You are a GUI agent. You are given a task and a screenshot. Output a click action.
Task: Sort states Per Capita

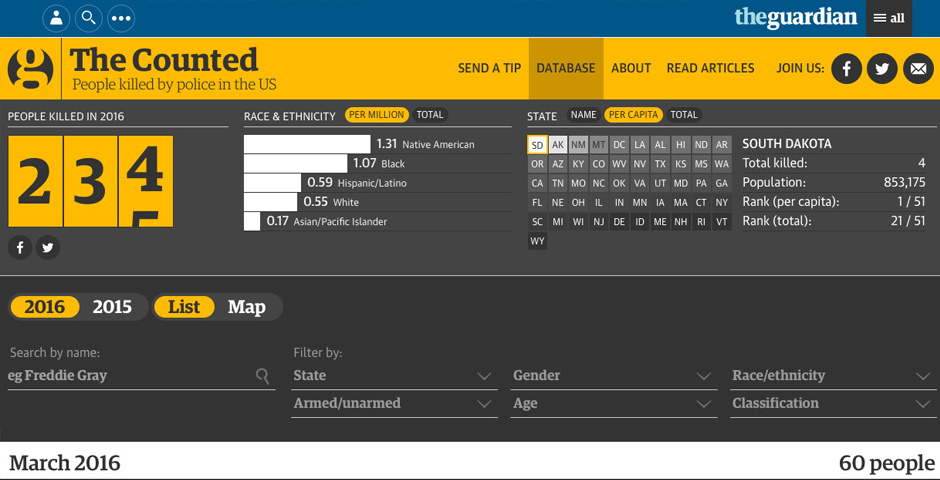[x=634, y=115]
